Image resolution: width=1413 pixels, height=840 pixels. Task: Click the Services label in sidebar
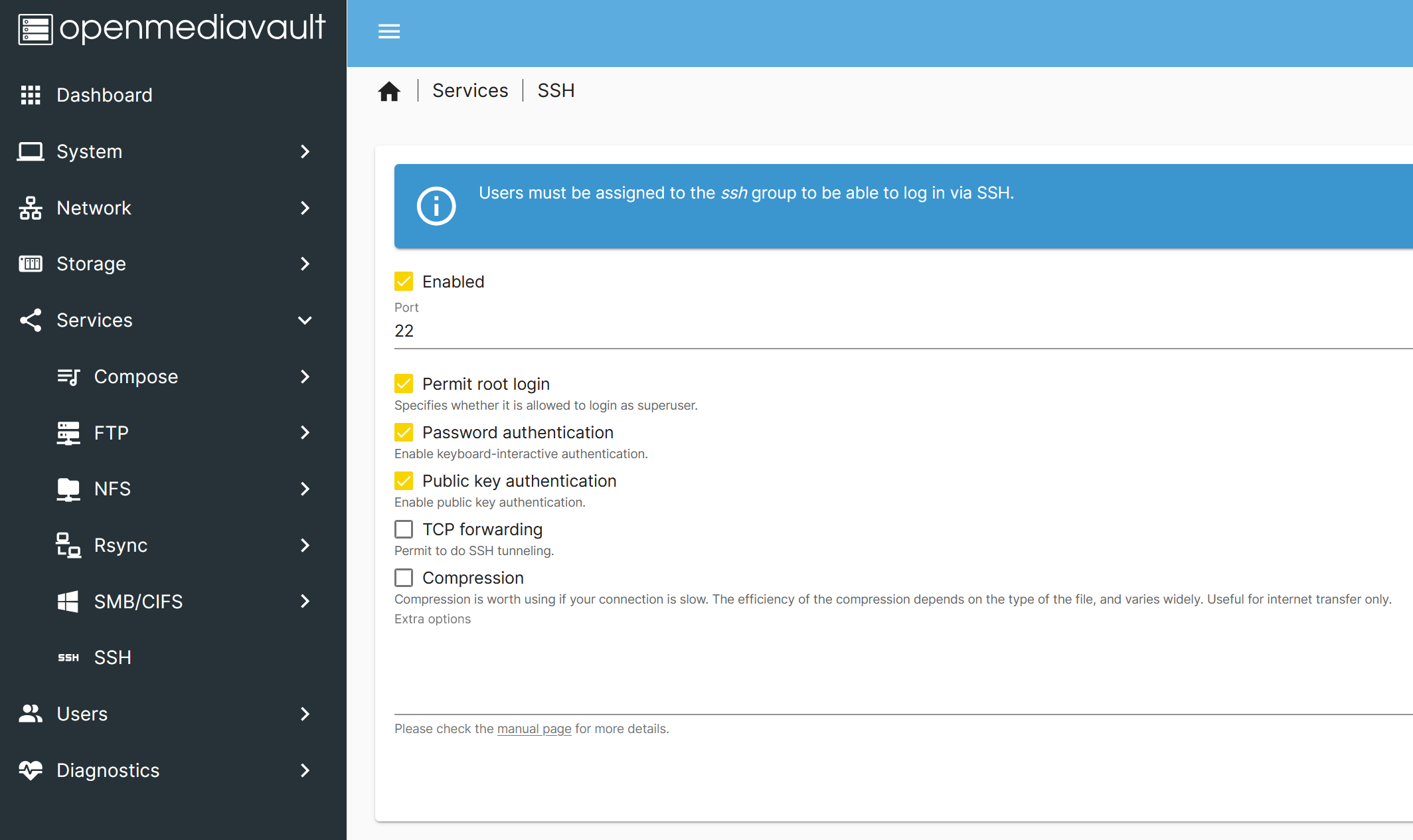tap(95, 320)
